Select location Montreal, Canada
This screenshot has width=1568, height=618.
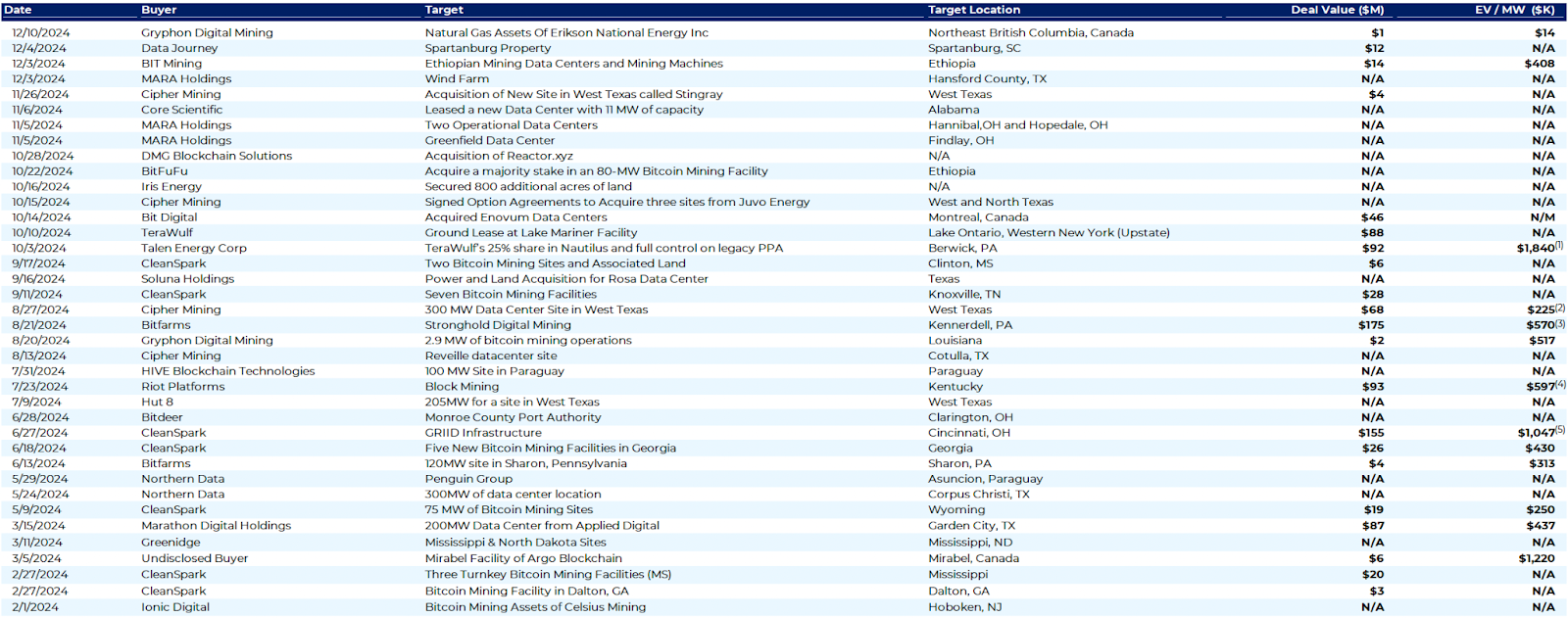(x=978, y=217)
